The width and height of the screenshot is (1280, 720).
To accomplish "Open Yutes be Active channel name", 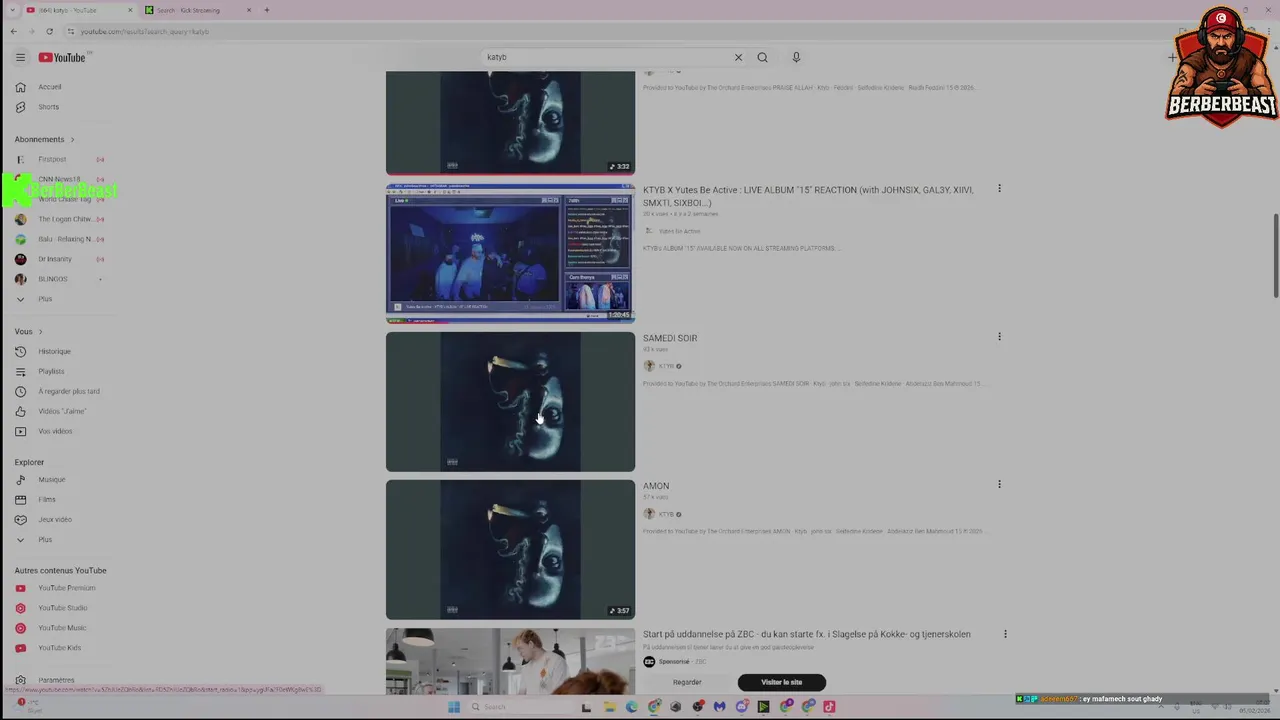I will [679, 231].
